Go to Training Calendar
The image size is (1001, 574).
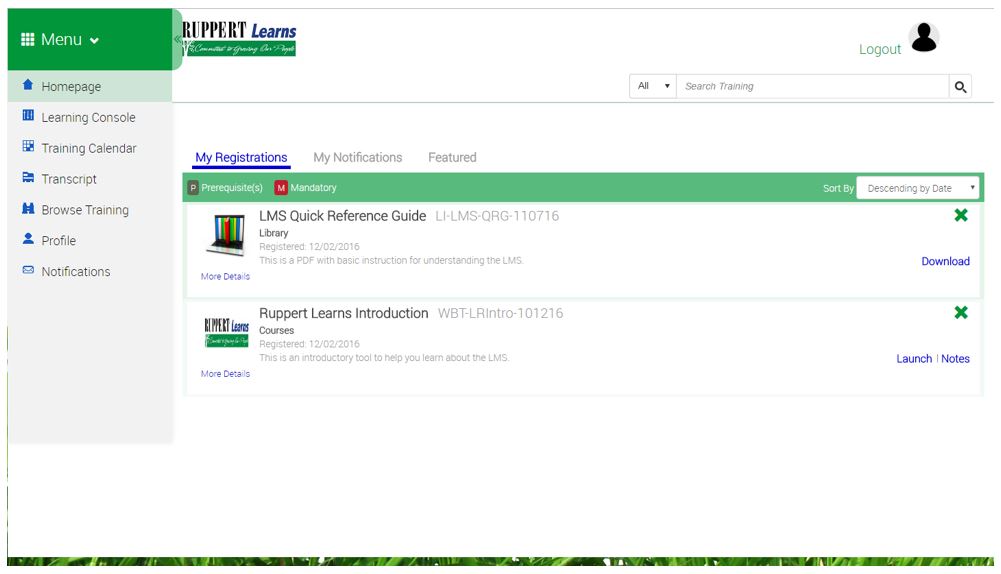[90, 148]
